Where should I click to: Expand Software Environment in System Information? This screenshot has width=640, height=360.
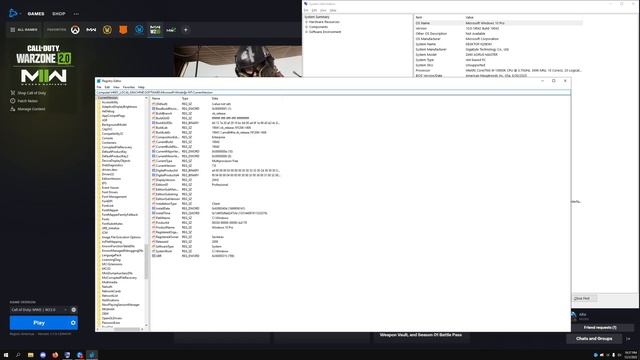tap(307, 32)
